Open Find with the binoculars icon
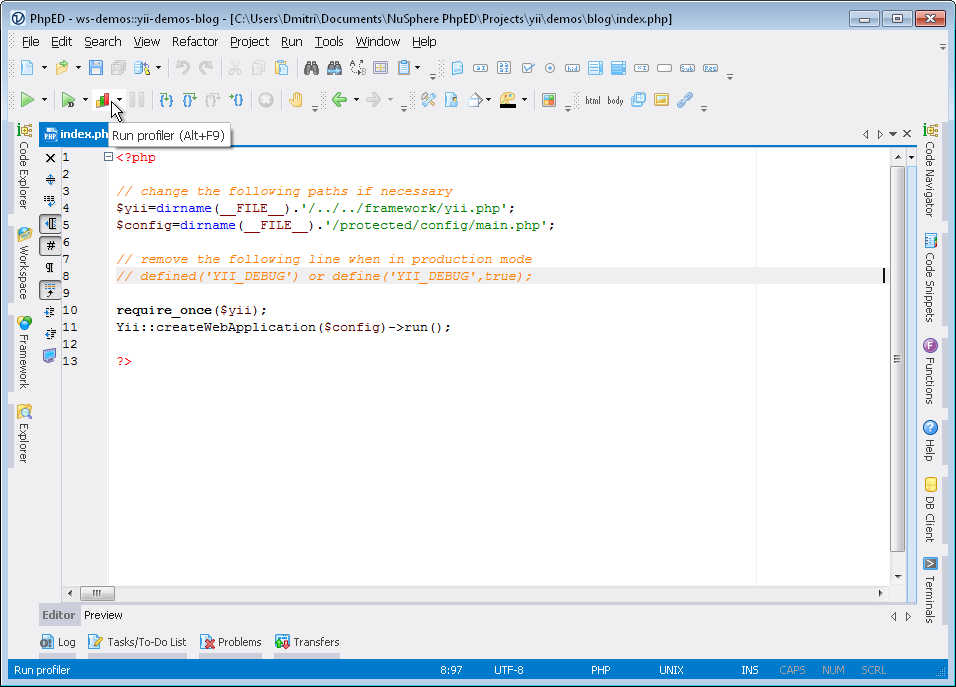The width and height of the screenshot is (956, 687). click(312, 68)
